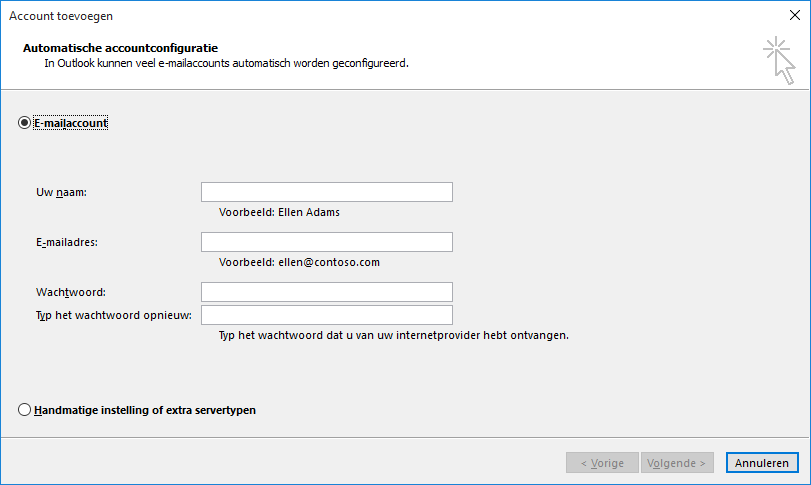Click the internetprovider password hint text
The height and width of the screenshot is (485, 811).
point(393,336)
